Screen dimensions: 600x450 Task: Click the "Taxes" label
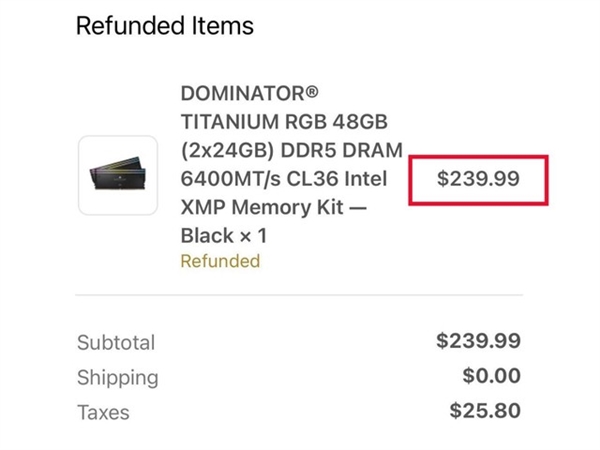103,412
